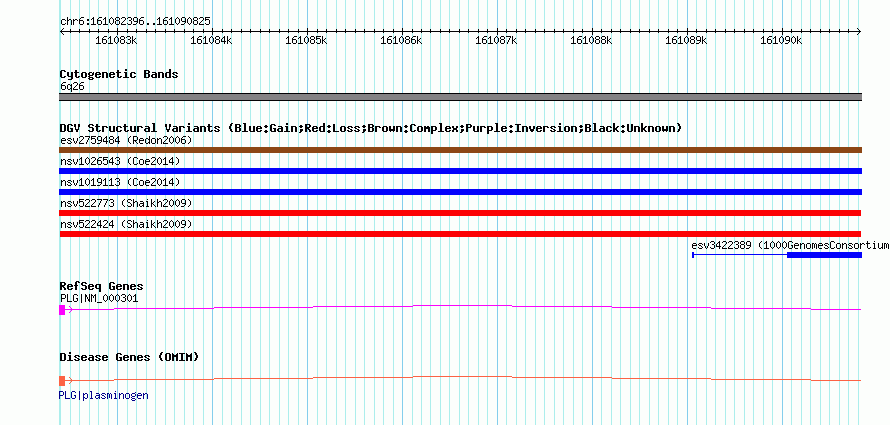Click the 161083k ruler tick
The width and height of the screenshot is (890, 425).
point(116,40)
